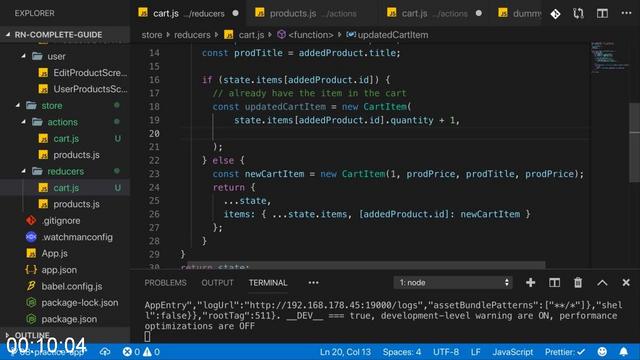Click the warnings count in status bar
The image size is (640, 360).
coord(151,351)
